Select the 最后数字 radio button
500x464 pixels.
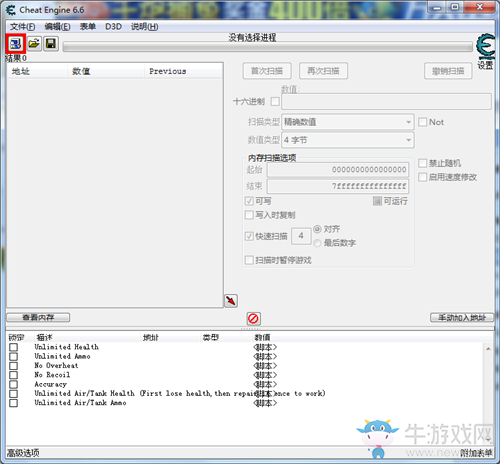317,243
